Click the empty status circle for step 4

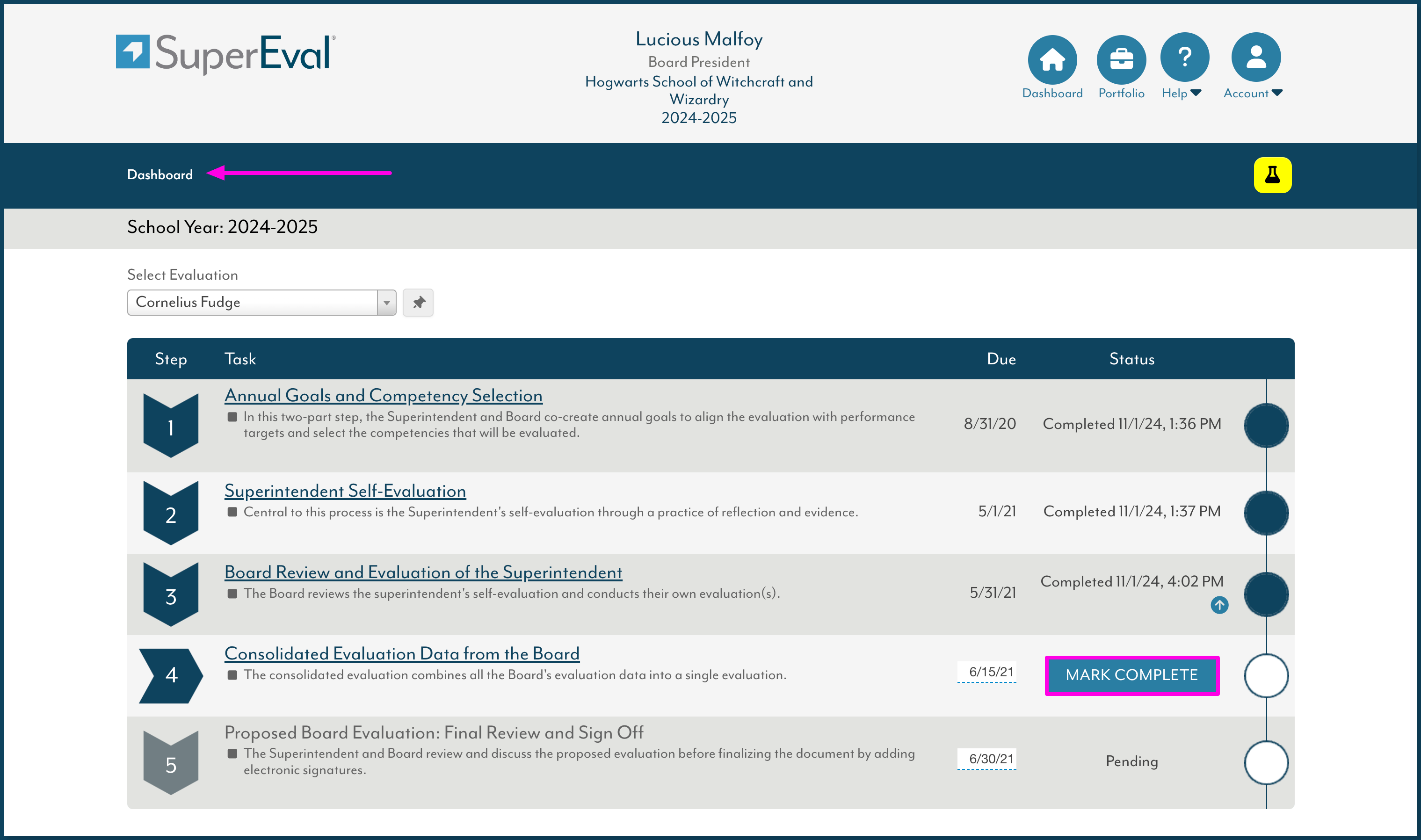(x=1266, y=675)
